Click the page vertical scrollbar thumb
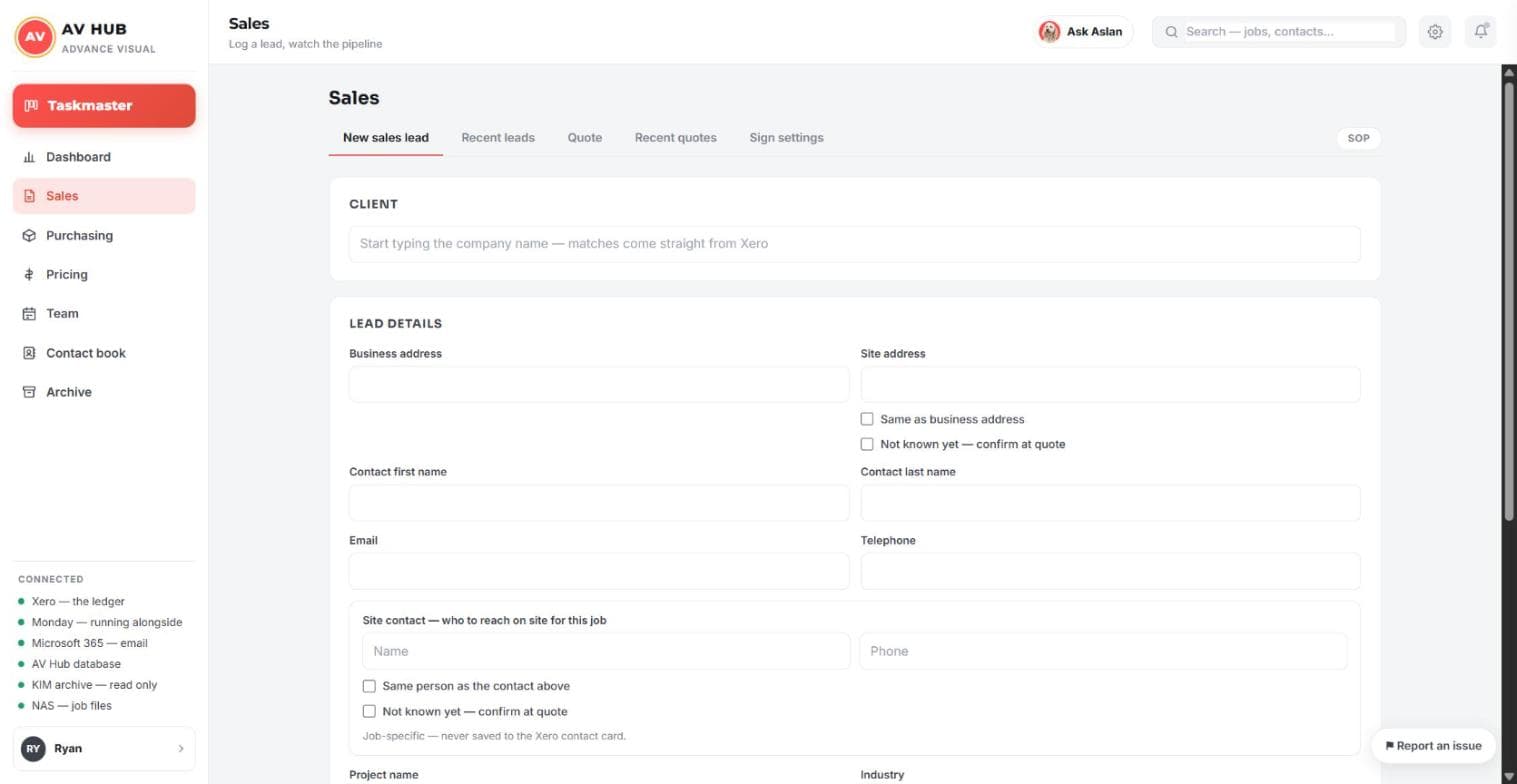Screen dimensions: 1517x784 point(1509,300)
